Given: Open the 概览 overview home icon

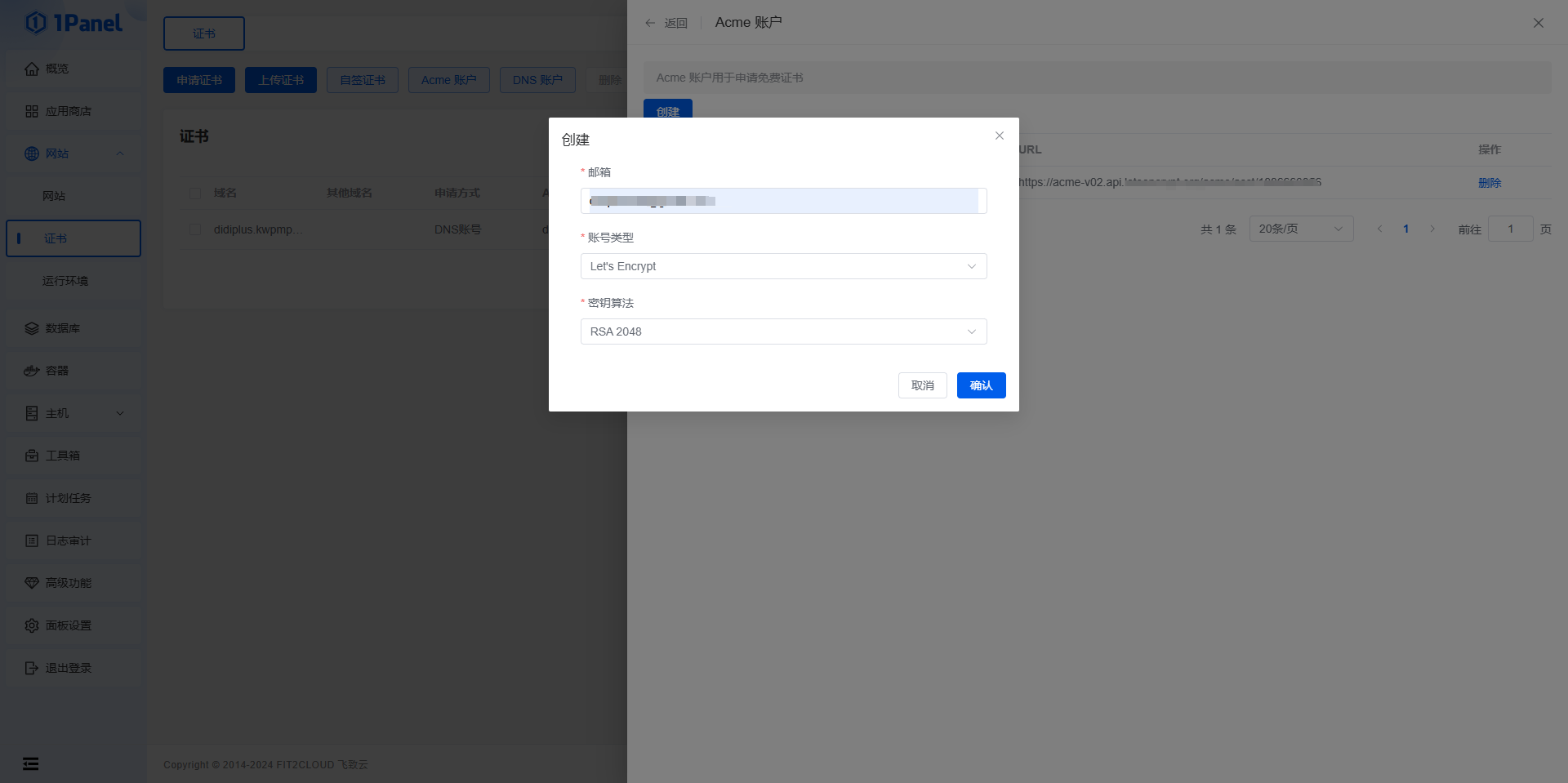Looking at the screenshot, I should click(32, 69).
